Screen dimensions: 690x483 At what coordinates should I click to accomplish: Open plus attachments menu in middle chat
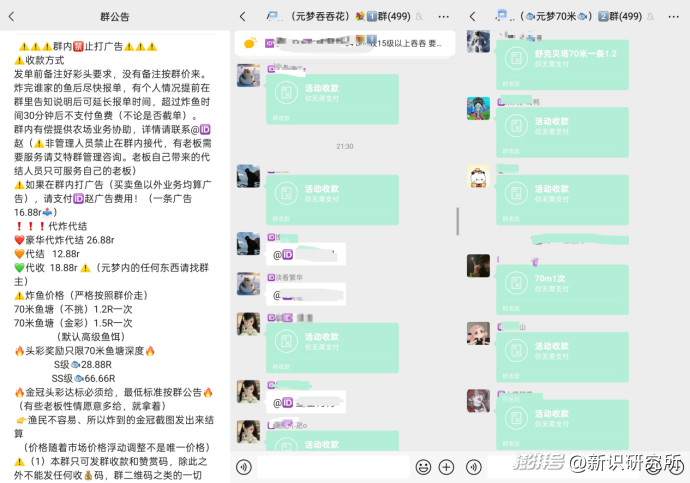pyautogui.click(x=447, y=467)
